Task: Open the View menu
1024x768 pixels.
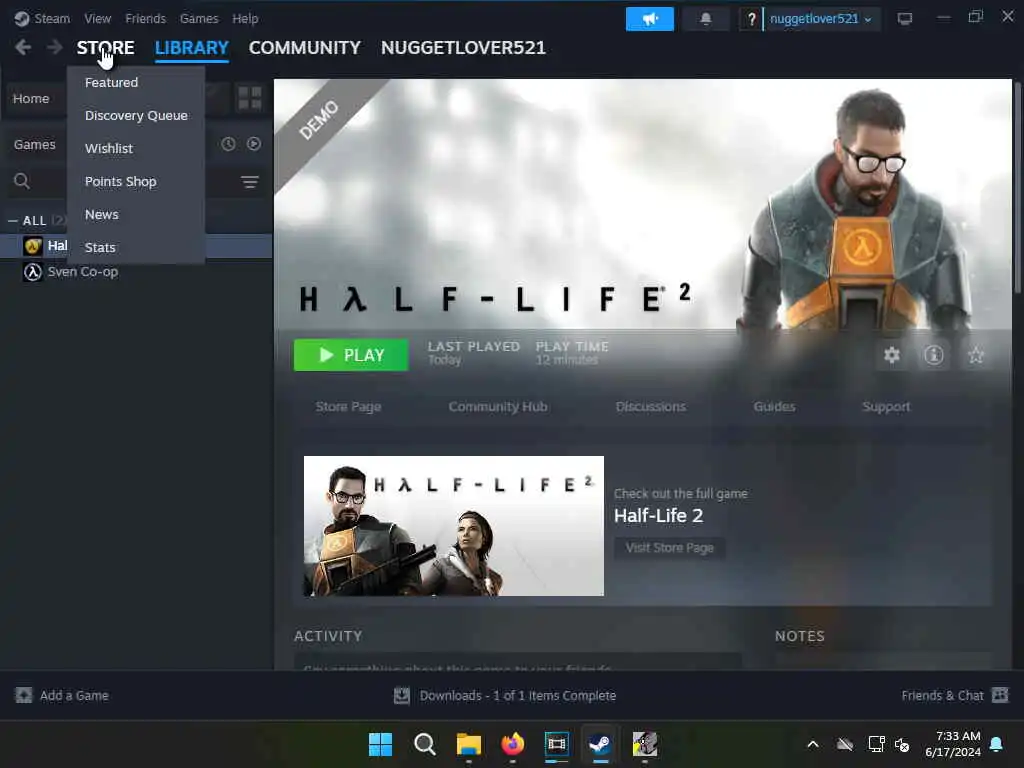Action: tap(97, 18)
